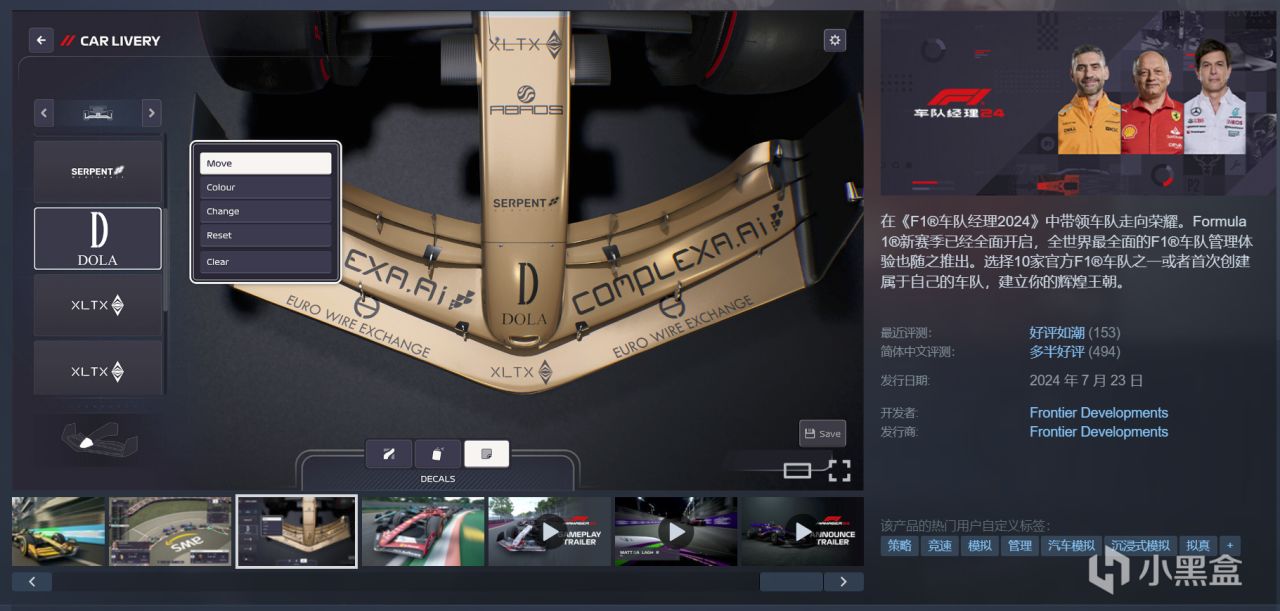Open the settings gear in the livery editor
Viewport: 1280px width, 611px height.
tap(834, 40)
